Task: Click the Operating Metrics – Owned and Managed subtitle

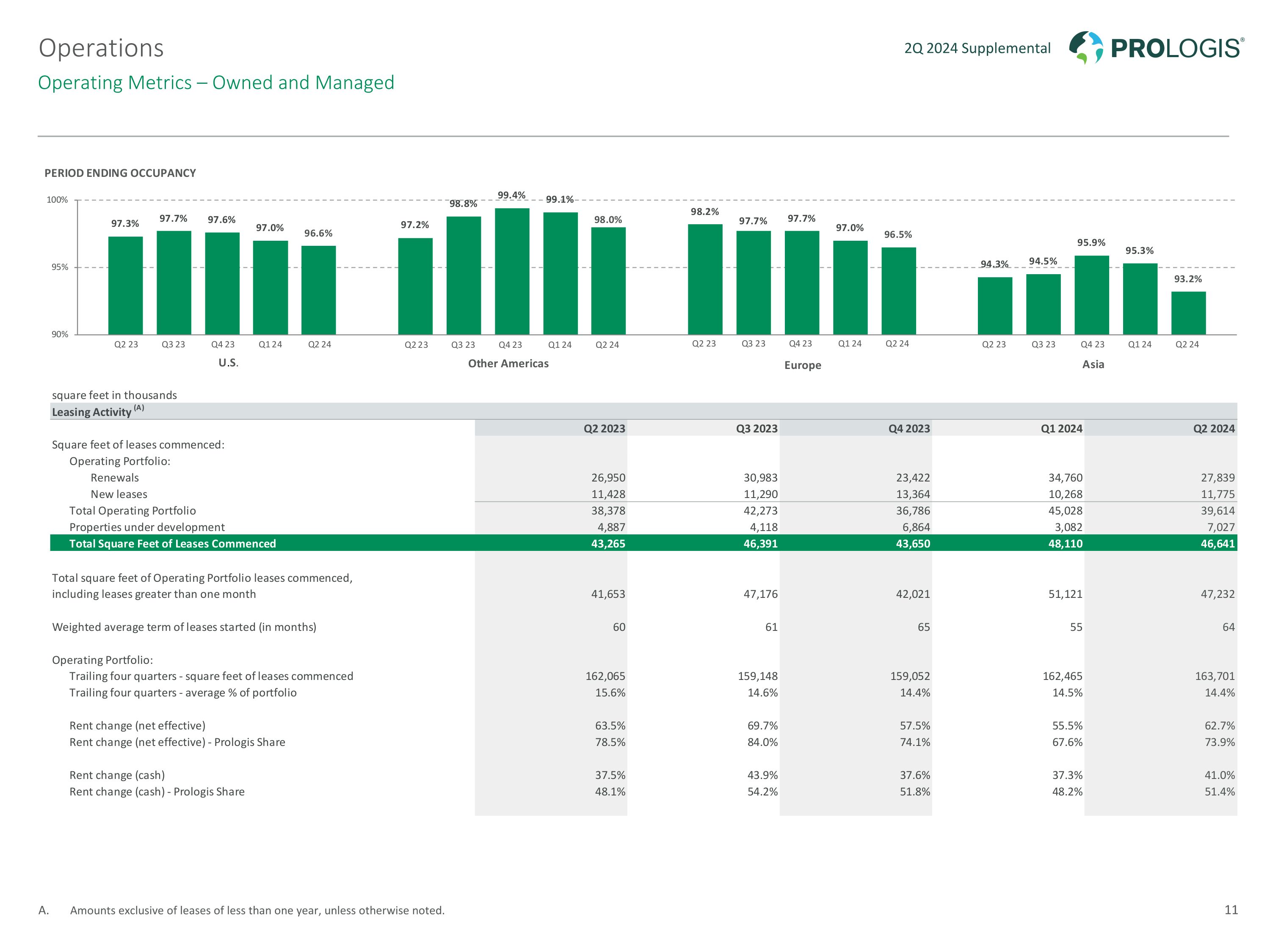Action: tap(216, 83)
